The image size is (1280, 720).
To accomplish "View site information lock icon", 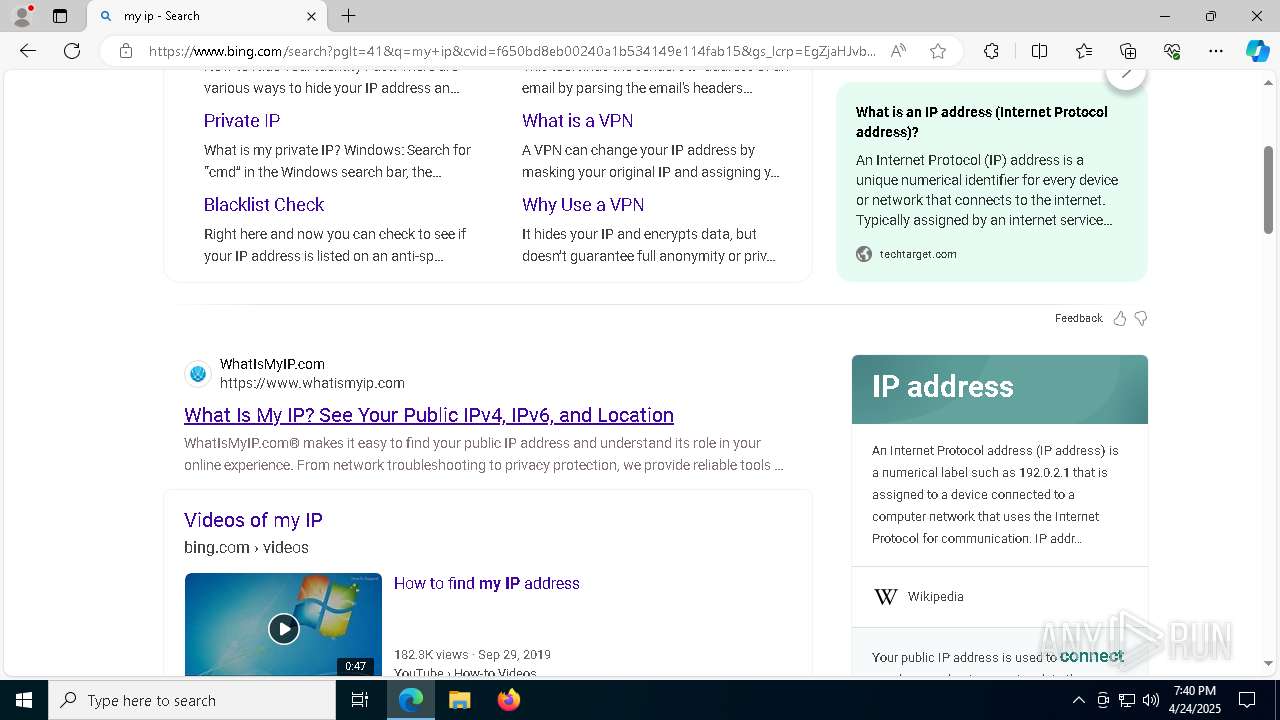I will pos(126,51).
